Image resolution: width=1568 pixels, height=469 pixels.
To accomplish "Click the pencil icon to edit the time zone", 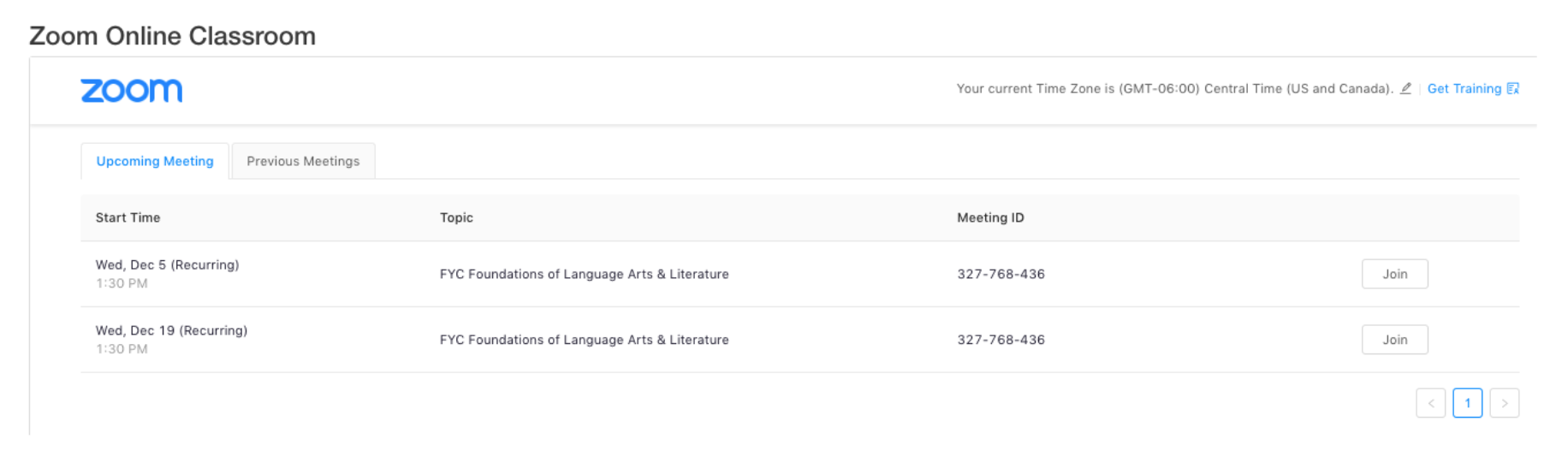I will point(1405,88).
